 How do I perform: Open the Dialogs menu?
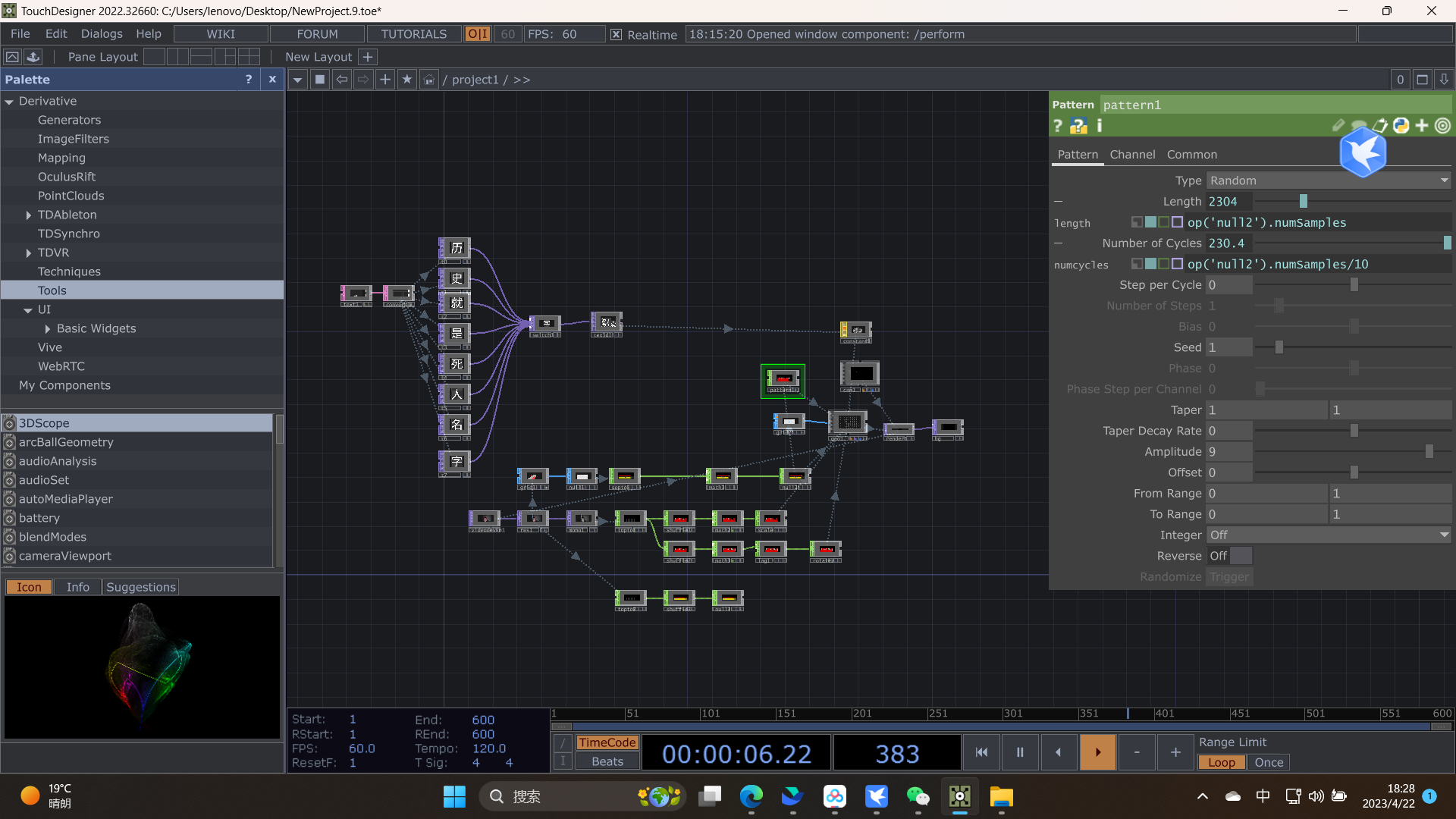[102, 34]
